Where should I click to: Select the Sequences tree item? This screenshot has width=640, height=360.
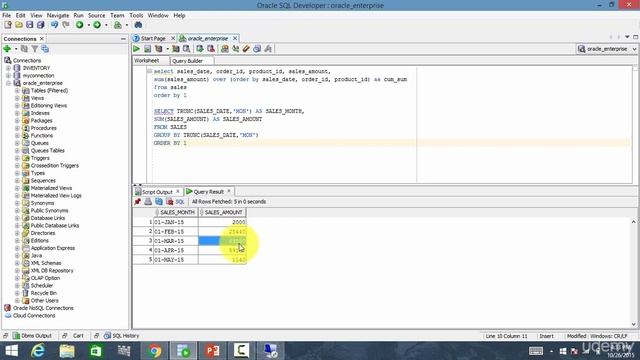43,181
